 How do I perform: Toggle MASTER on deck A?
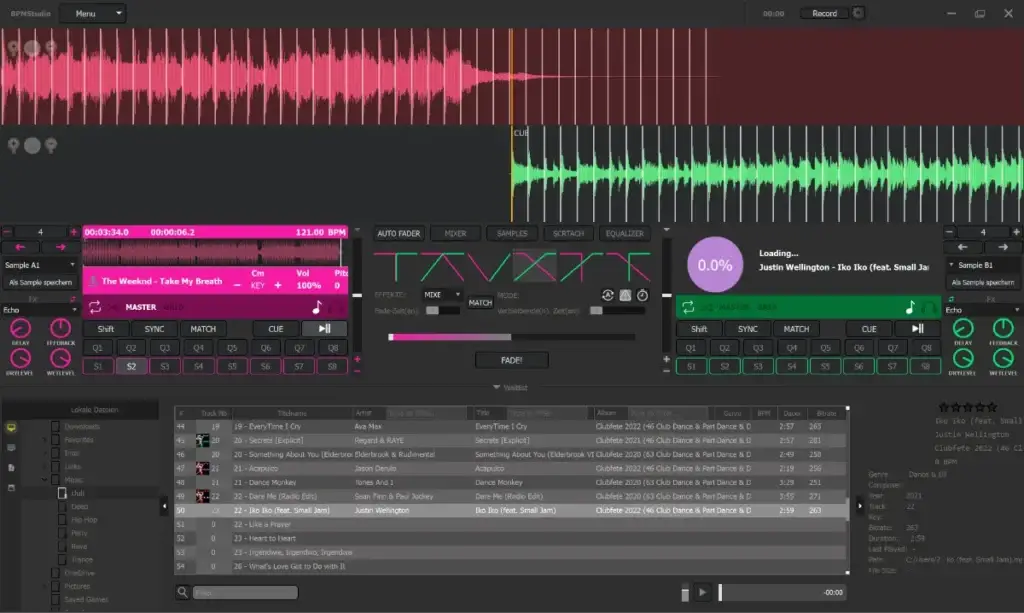coord(141,307)
